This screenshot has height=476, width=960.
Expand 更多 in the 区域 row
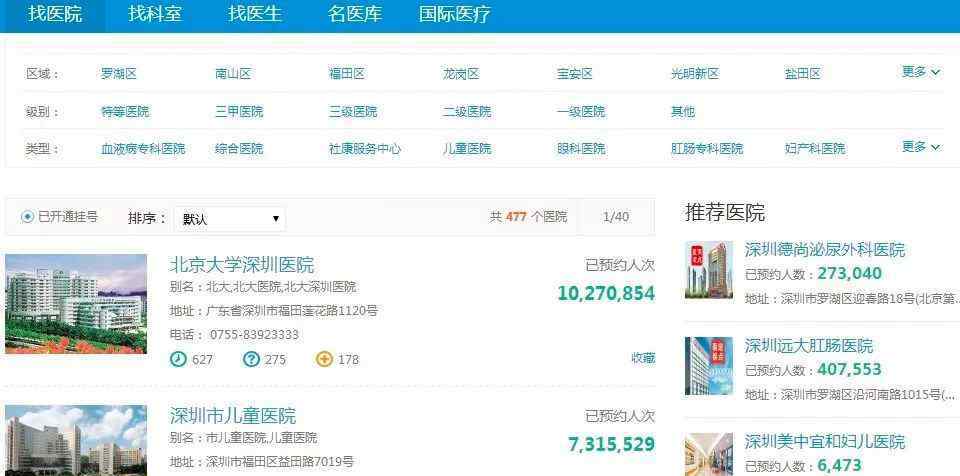click(921, 72)
